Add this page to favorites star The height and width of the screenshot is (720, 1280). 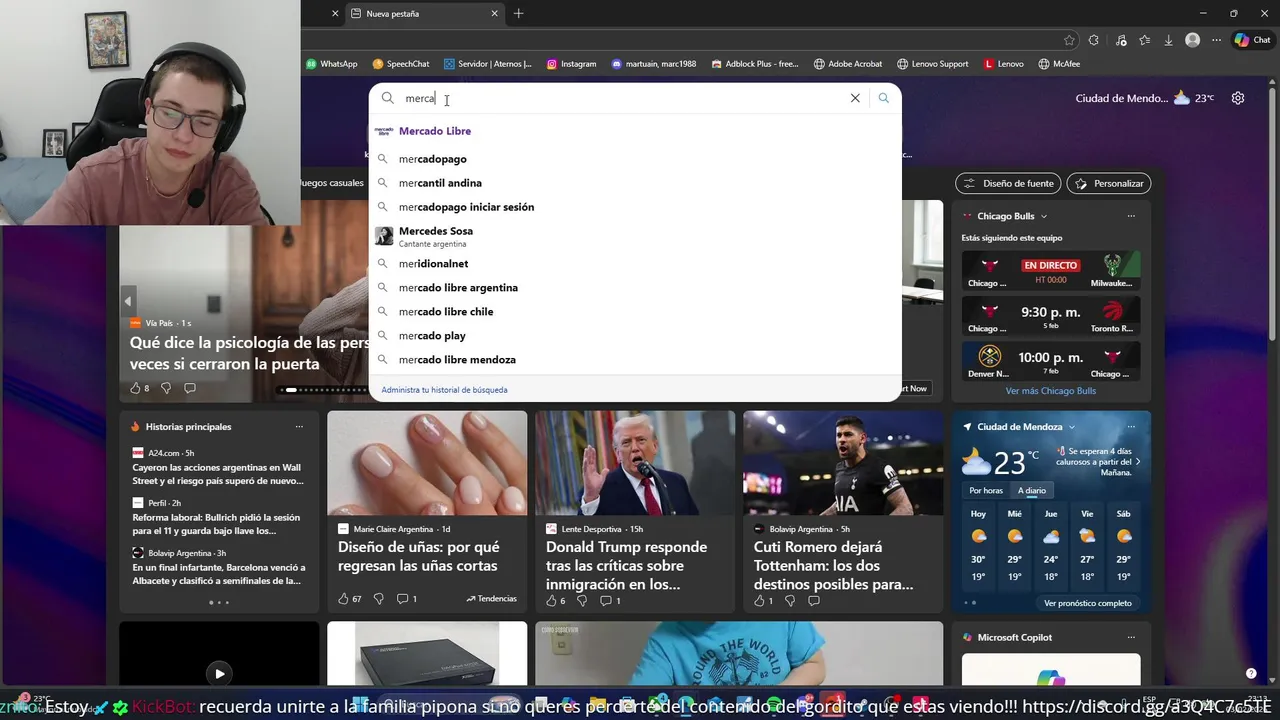pyautogui.click(x=1069, y=40)
